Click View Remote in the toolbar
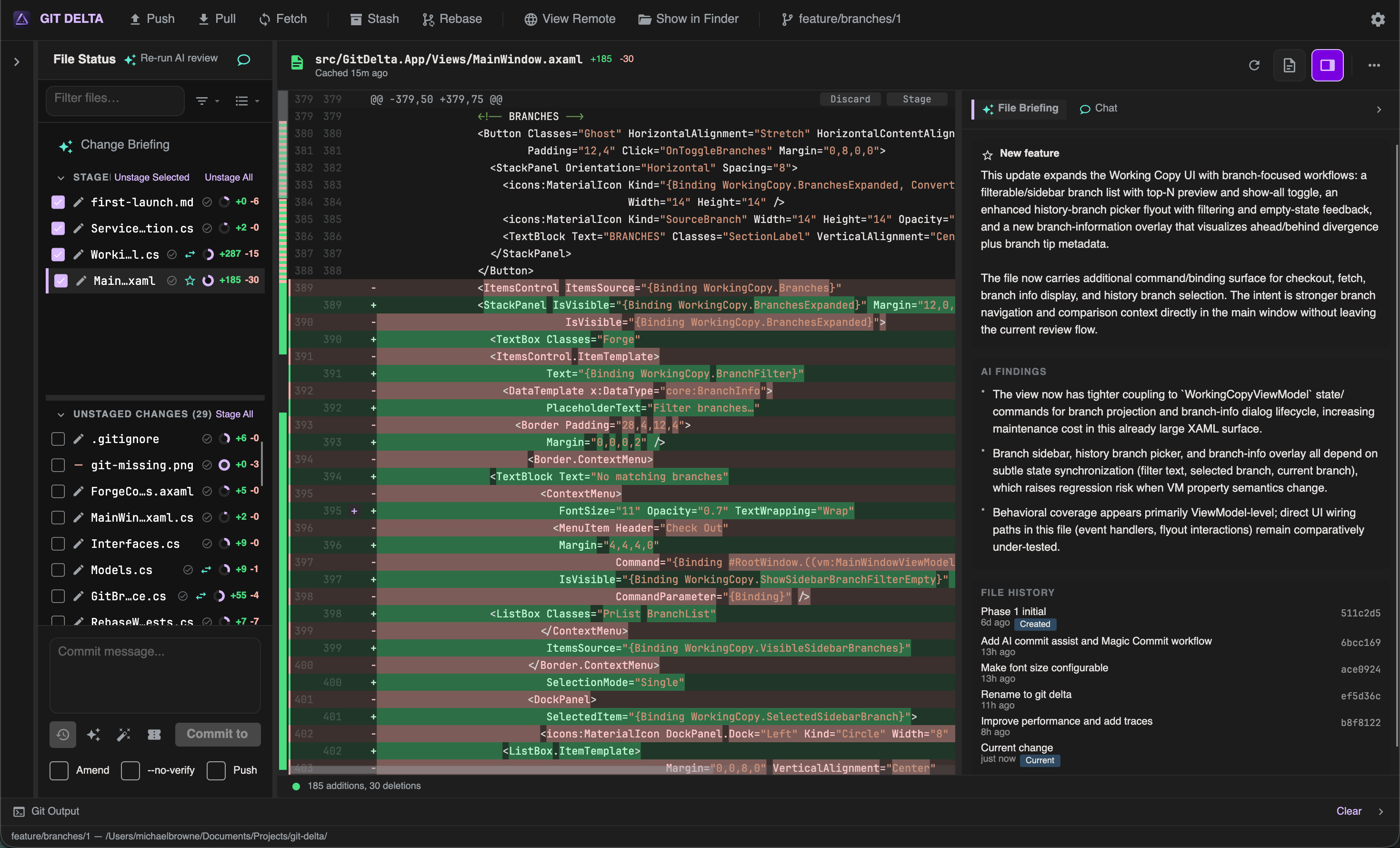This screenshot has height=848, width=1400. (x=570, y=20)
